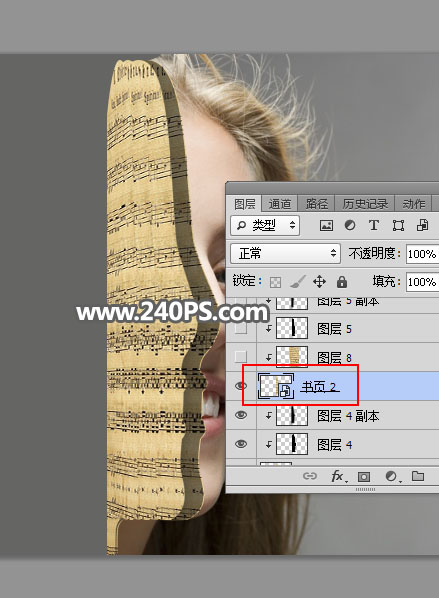
Task: Create a new group folder icon
Action: tap(418, 476)
